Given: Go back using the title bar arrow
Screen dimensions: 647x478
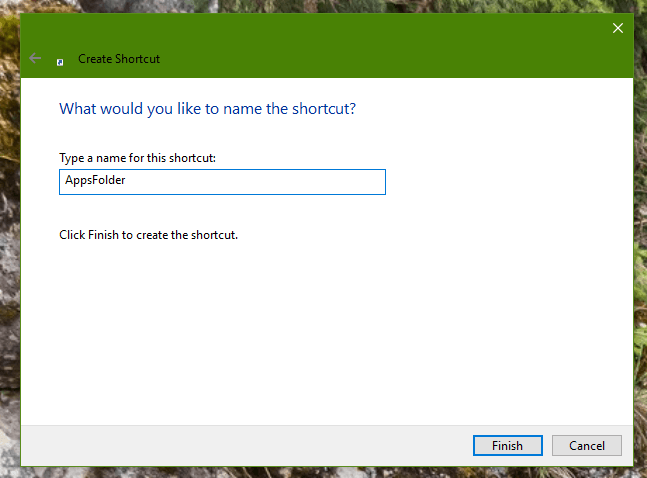Looking at the screenshot, I should 35,58.
